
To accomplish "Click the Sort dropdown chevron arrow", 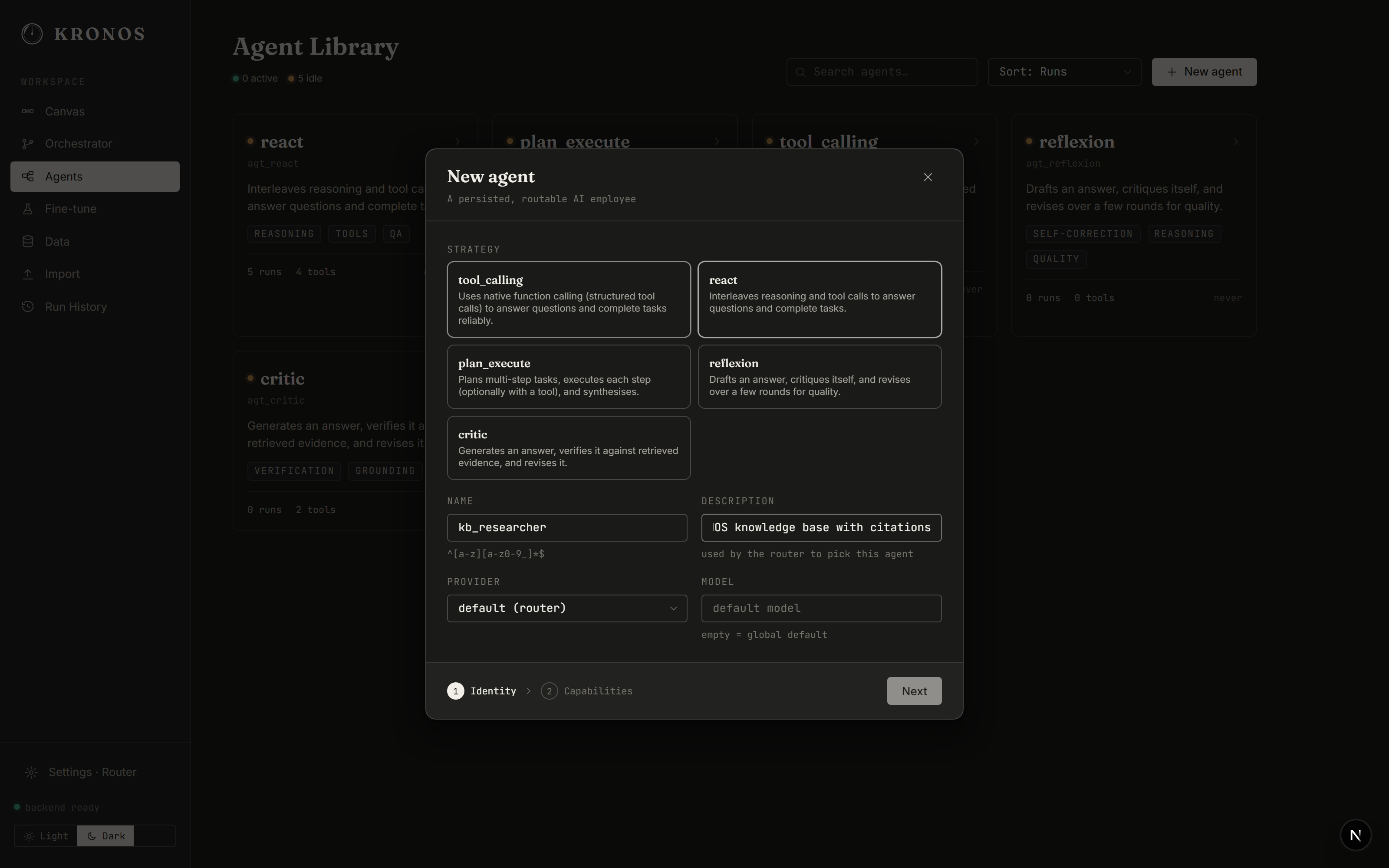I will pyautogui.click(x=1127, y=72).
